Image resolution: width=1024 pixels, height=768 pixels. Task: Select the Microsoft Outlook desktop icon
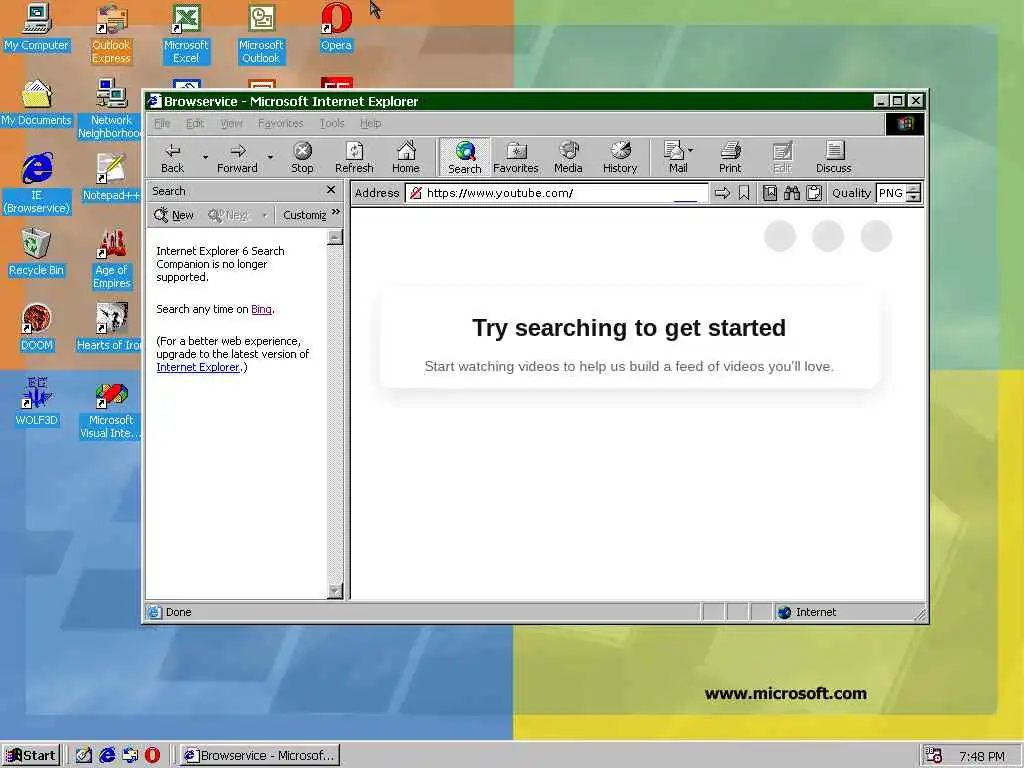pos(261,34)
